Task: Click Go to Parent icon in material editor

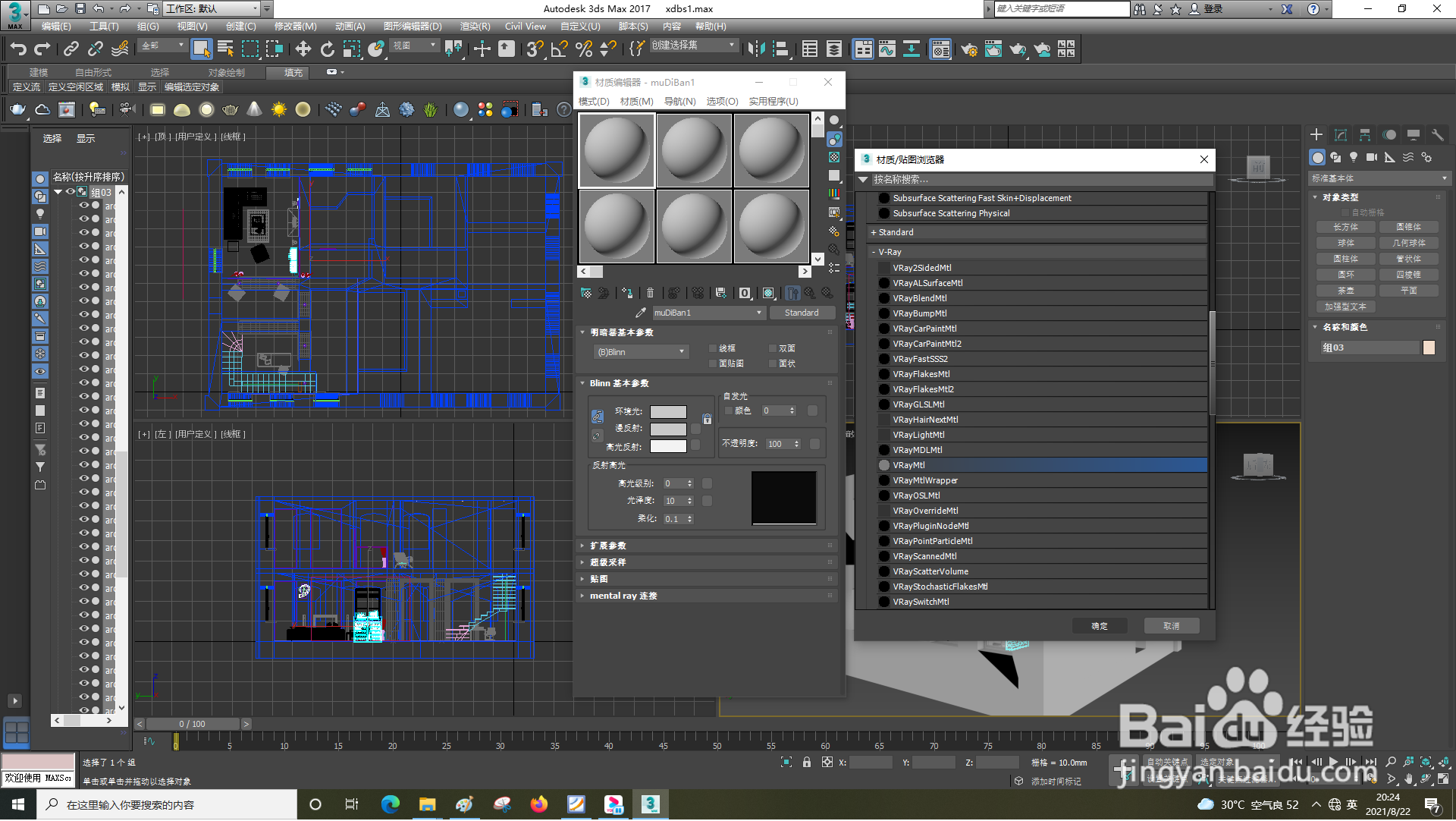Action: click(x=810, y=293)
